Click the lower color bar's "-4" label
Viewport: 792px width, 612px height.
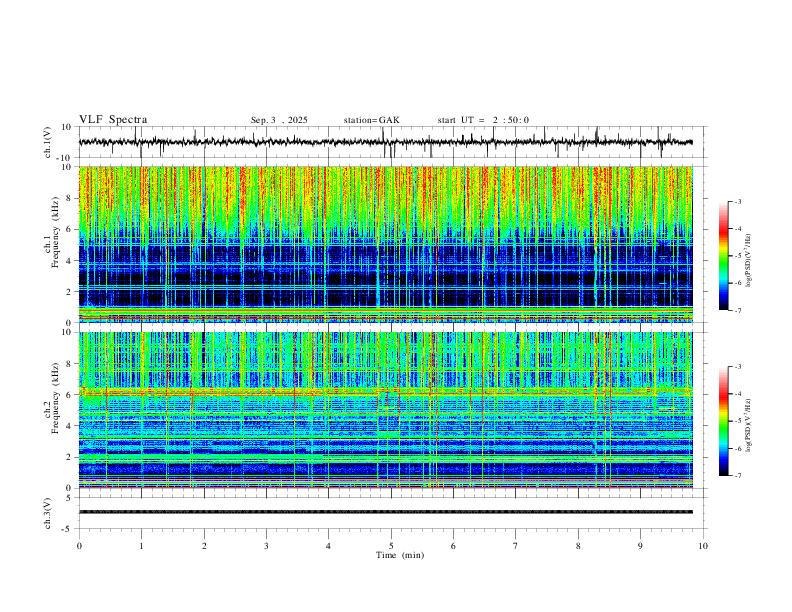point(737,394)
